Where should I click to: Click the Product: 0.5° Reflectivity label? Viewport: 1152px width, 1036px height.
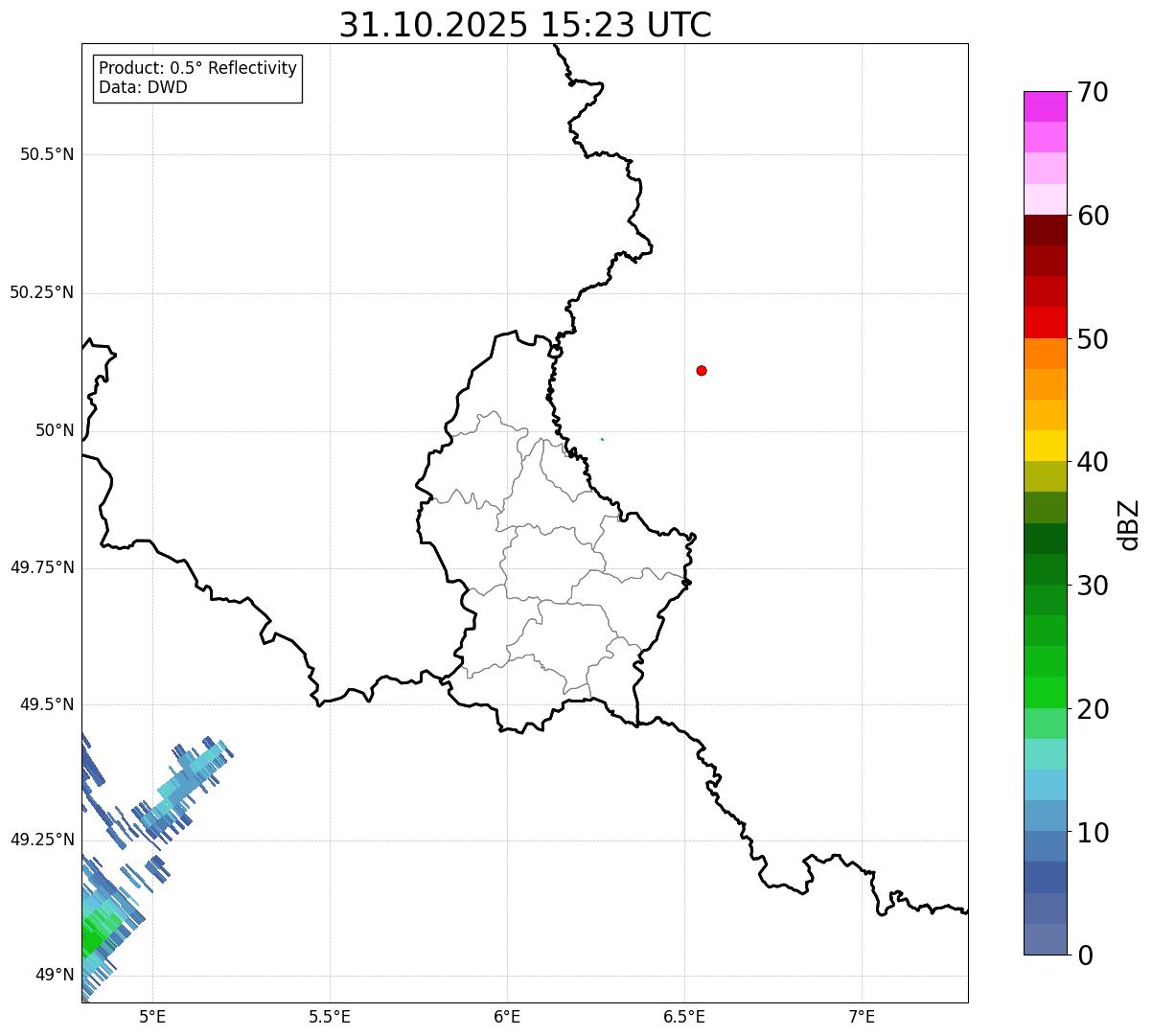pos(197,69)
